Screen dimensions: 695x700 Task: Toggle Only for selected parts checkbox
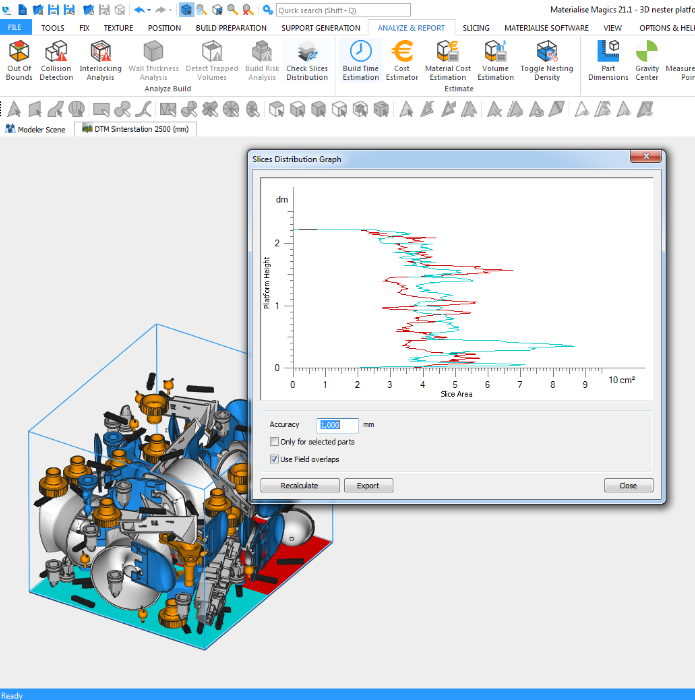tap(274, 442)
